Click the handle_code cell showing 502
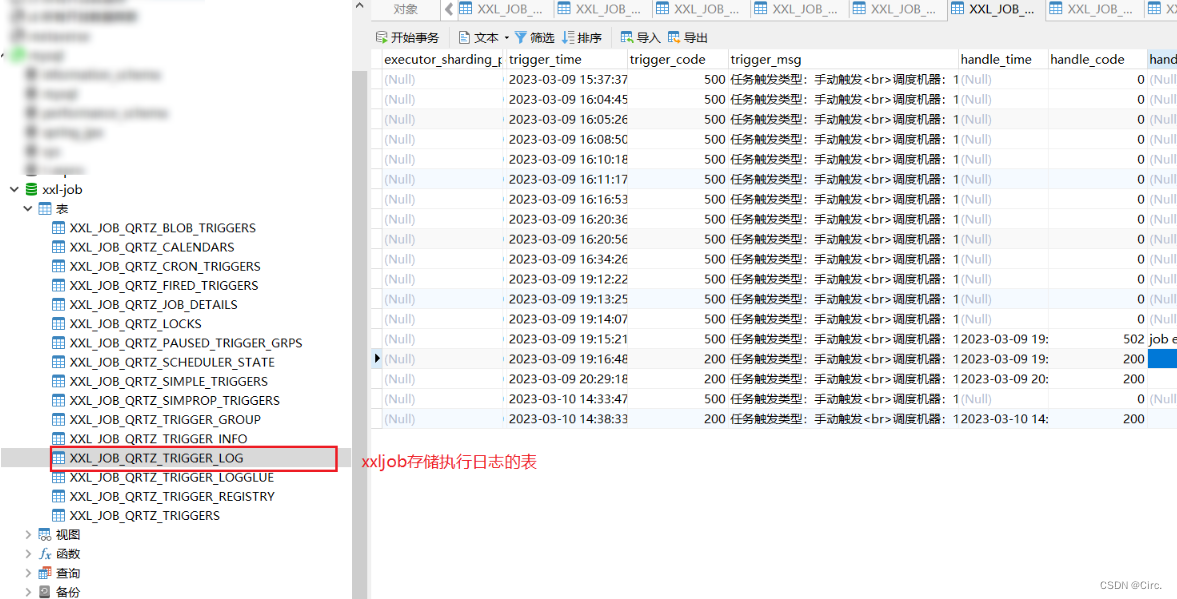 tap(1097, 339)
